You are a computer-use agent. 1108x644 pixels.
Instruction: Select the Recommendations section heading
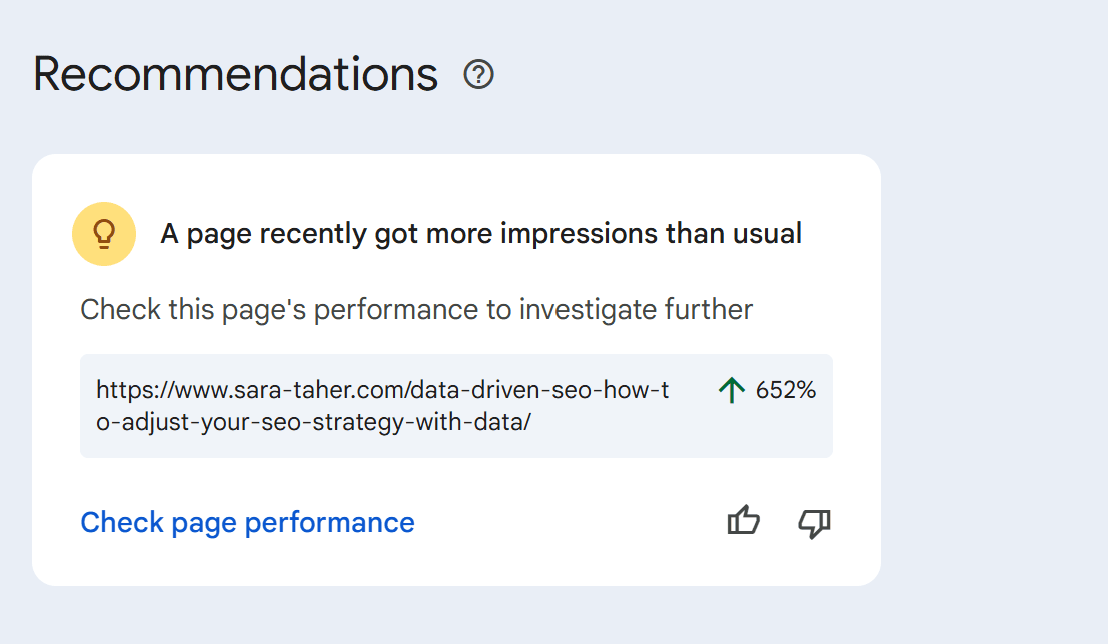[235, 73]
